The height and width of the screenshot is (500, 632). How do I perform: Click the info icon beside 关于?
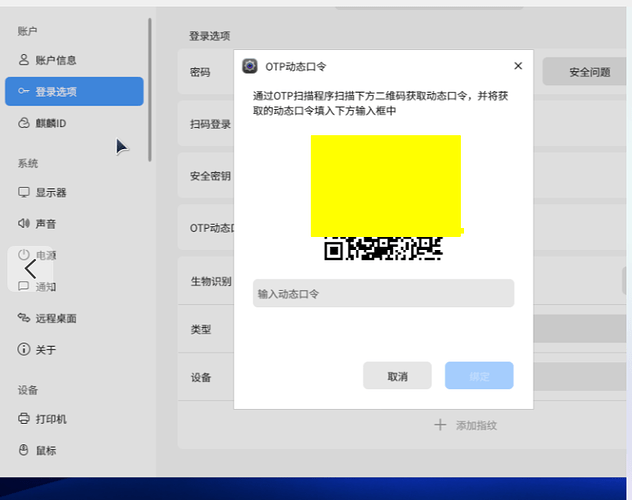pyautogui.click(x=24, y=349)
